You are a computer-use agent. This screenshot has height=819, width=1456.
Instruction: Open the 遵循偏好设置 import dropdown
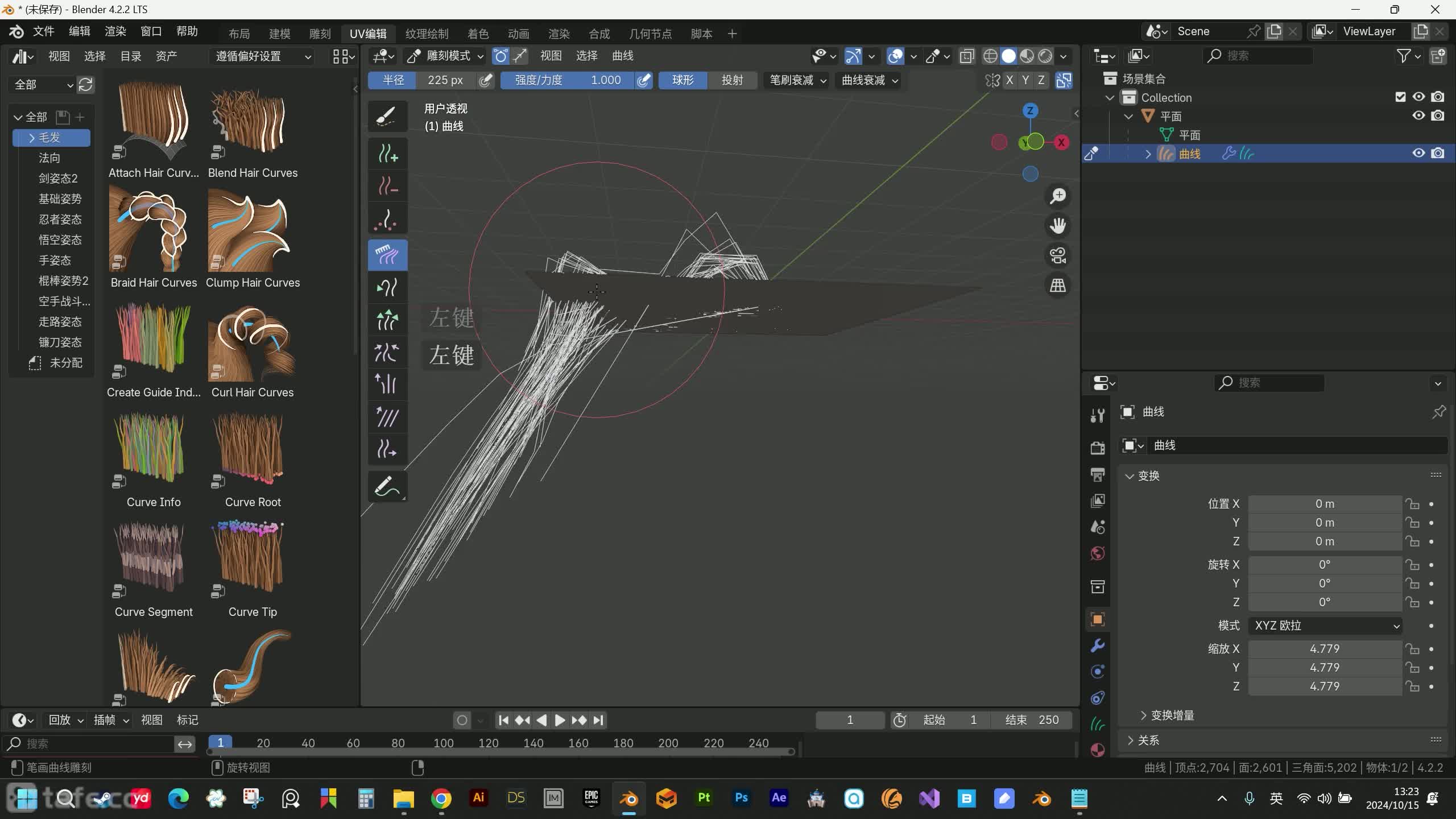point(262,56)
